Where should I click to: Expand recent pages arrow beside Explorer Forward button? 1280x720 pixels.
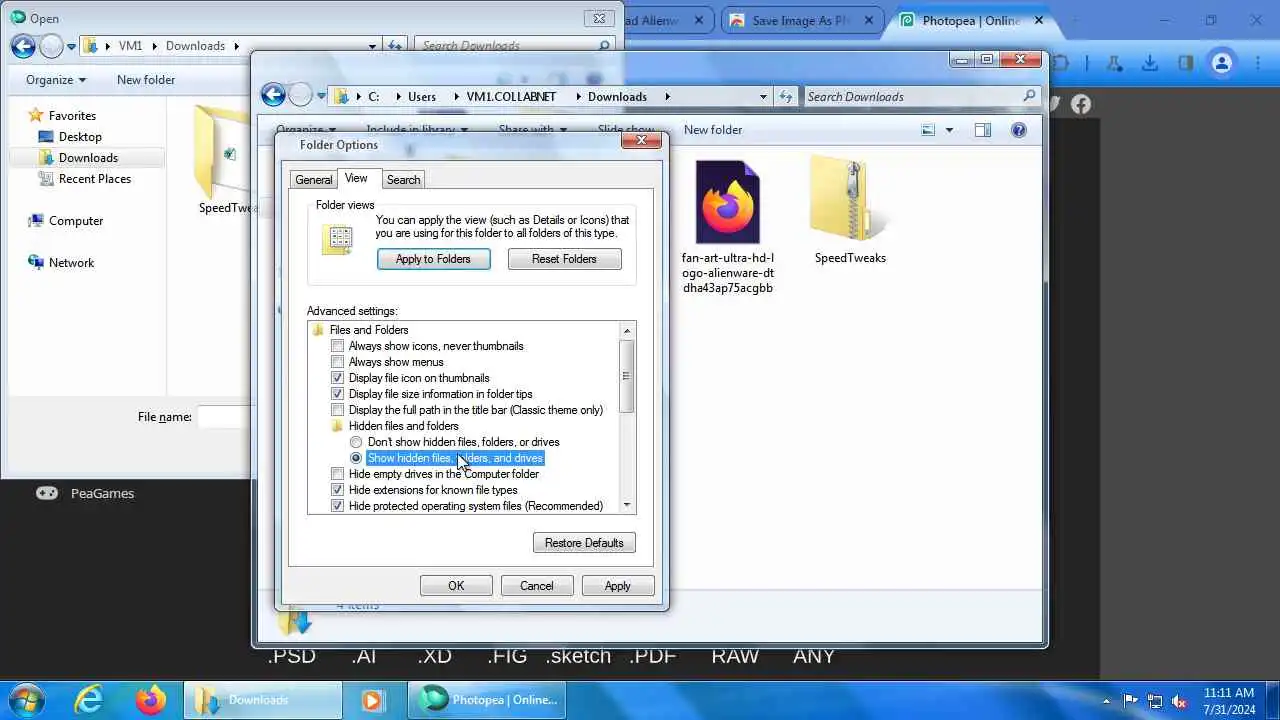point(322,97)
